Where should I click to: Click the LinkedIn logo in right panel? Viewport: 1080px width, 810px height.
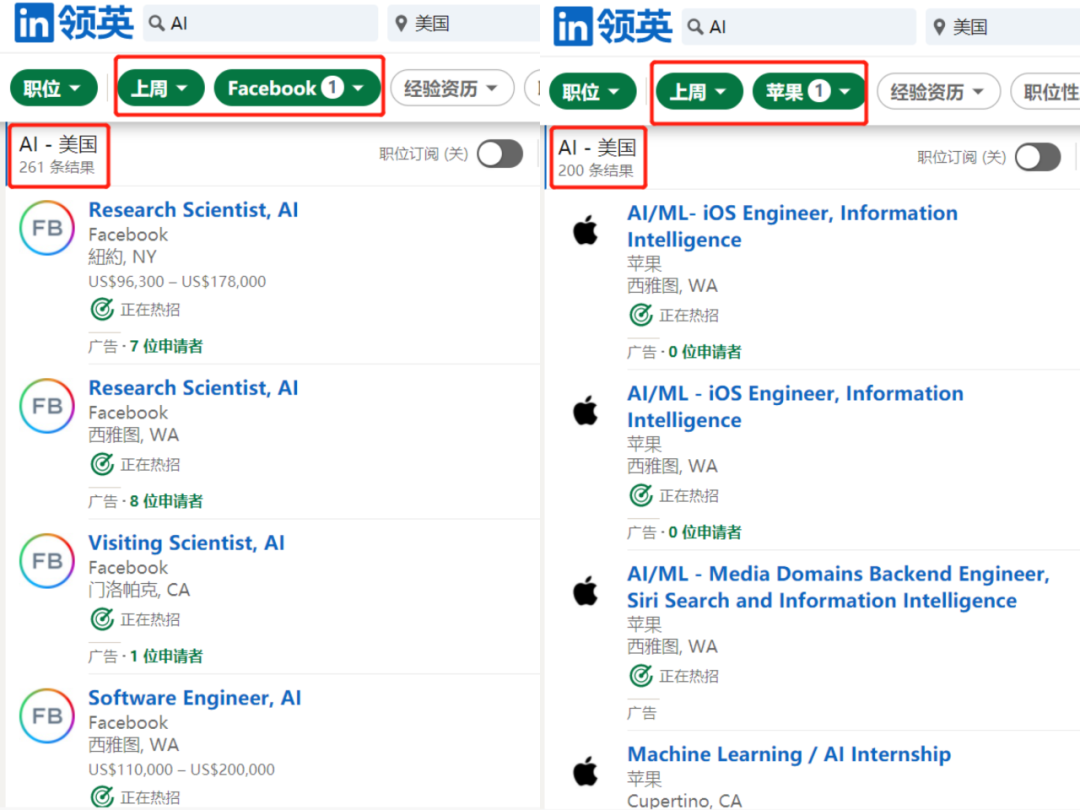572,26
